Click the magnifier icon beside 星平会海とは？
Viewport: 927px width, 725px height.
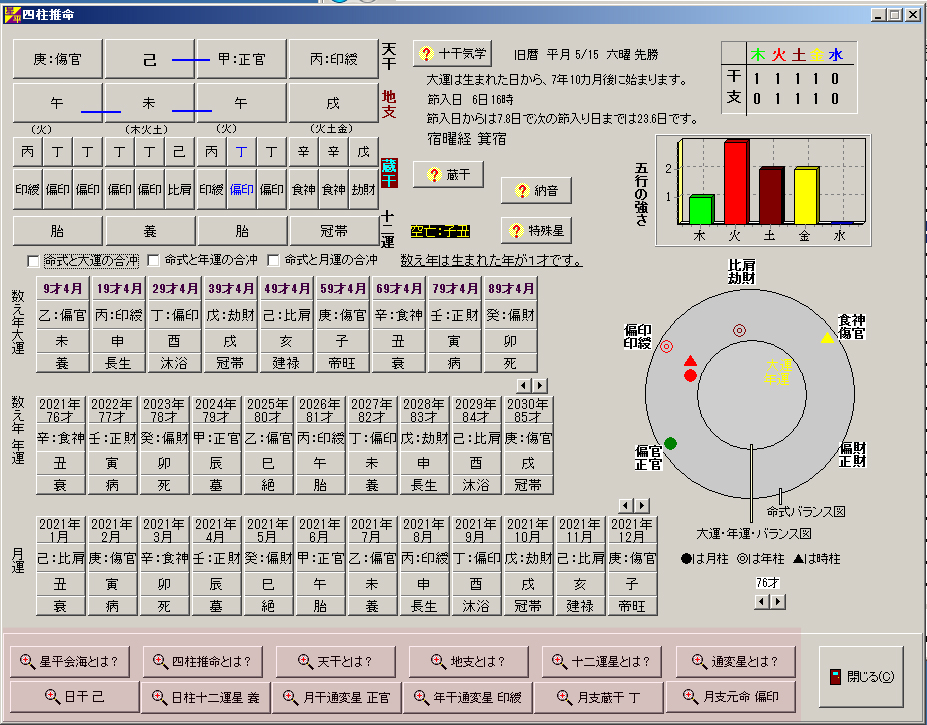click(27, 661)
